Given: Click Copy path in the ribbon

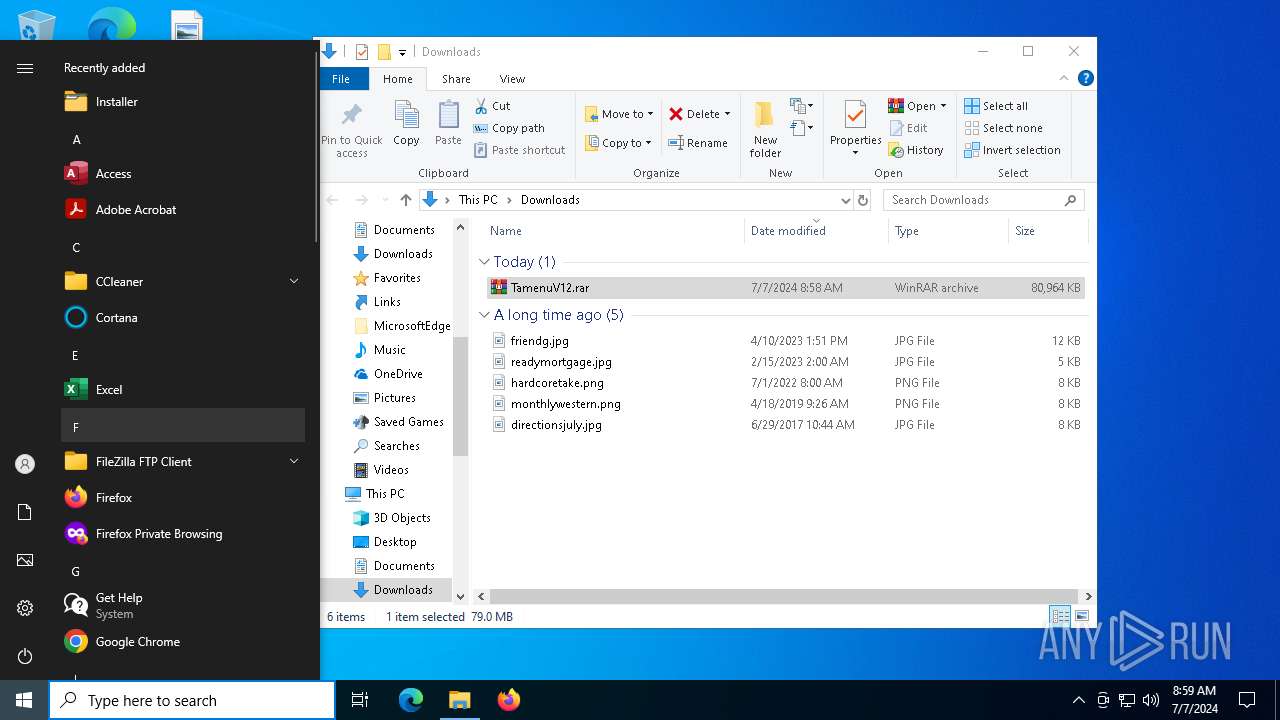Looking at the screenshot, I should pyautogui.click(x=509, y=128).
